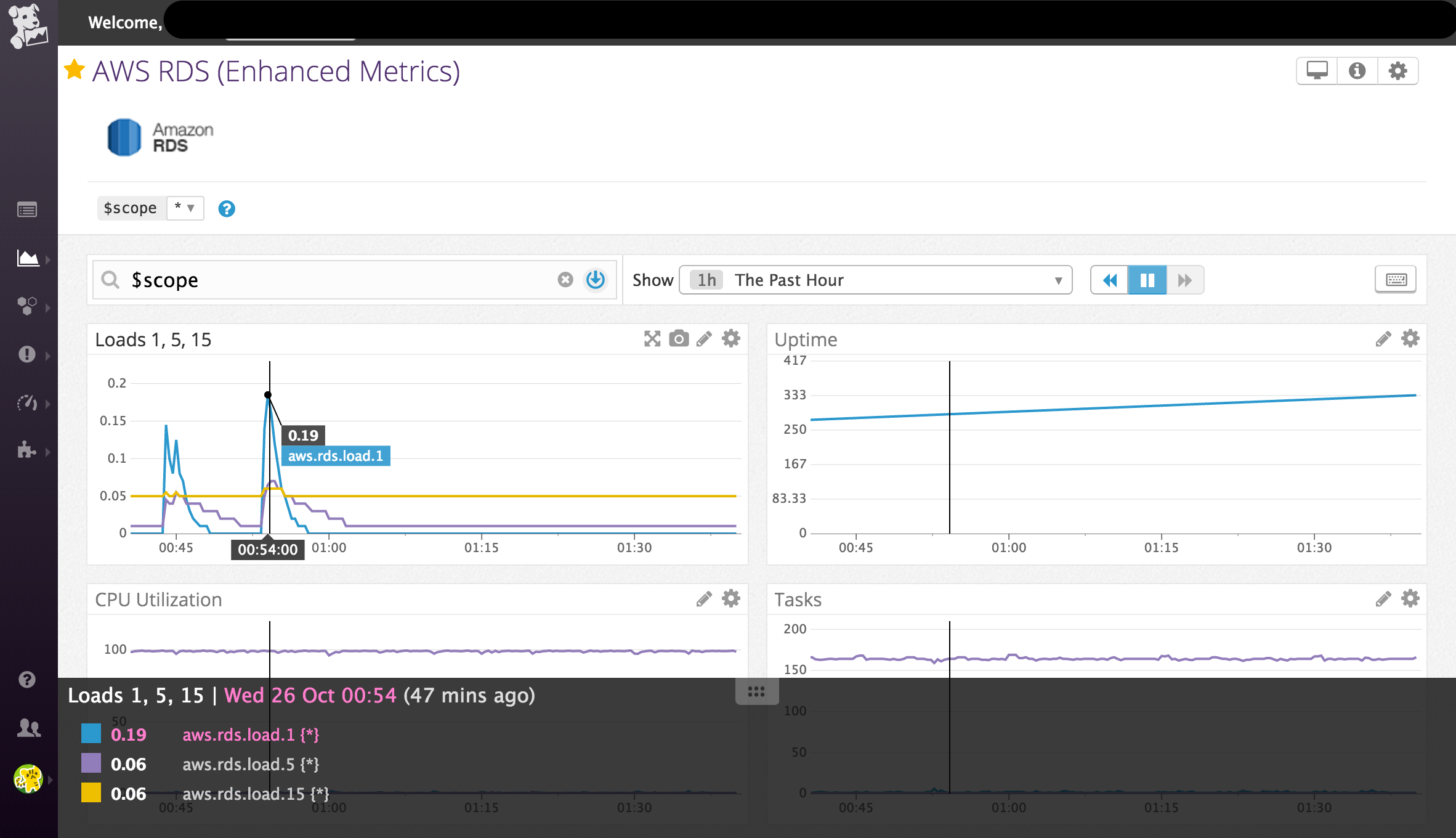The height and width of the screenshot is (838, 1456).
Task: Take a snapshot of the Loads graph
Action: [x=678, y=339]
